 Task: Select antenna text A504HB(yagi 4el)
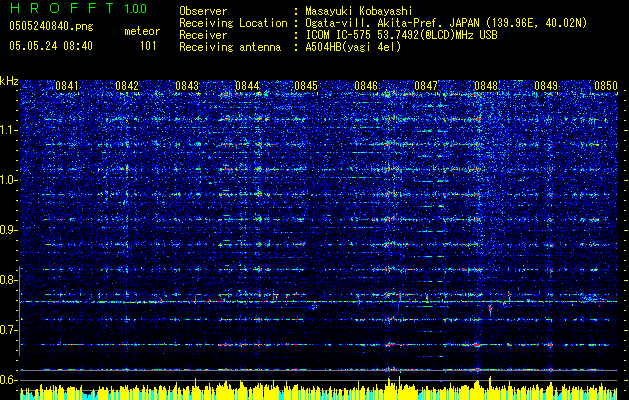tap(353, 47)
